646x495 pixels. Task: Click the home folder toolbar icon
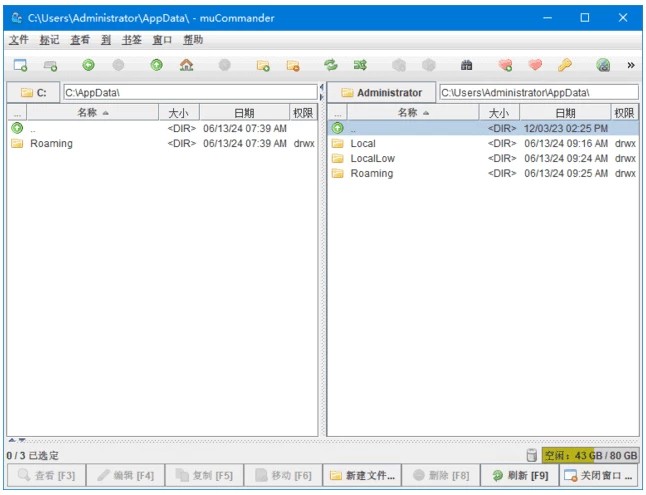point(186,65)
